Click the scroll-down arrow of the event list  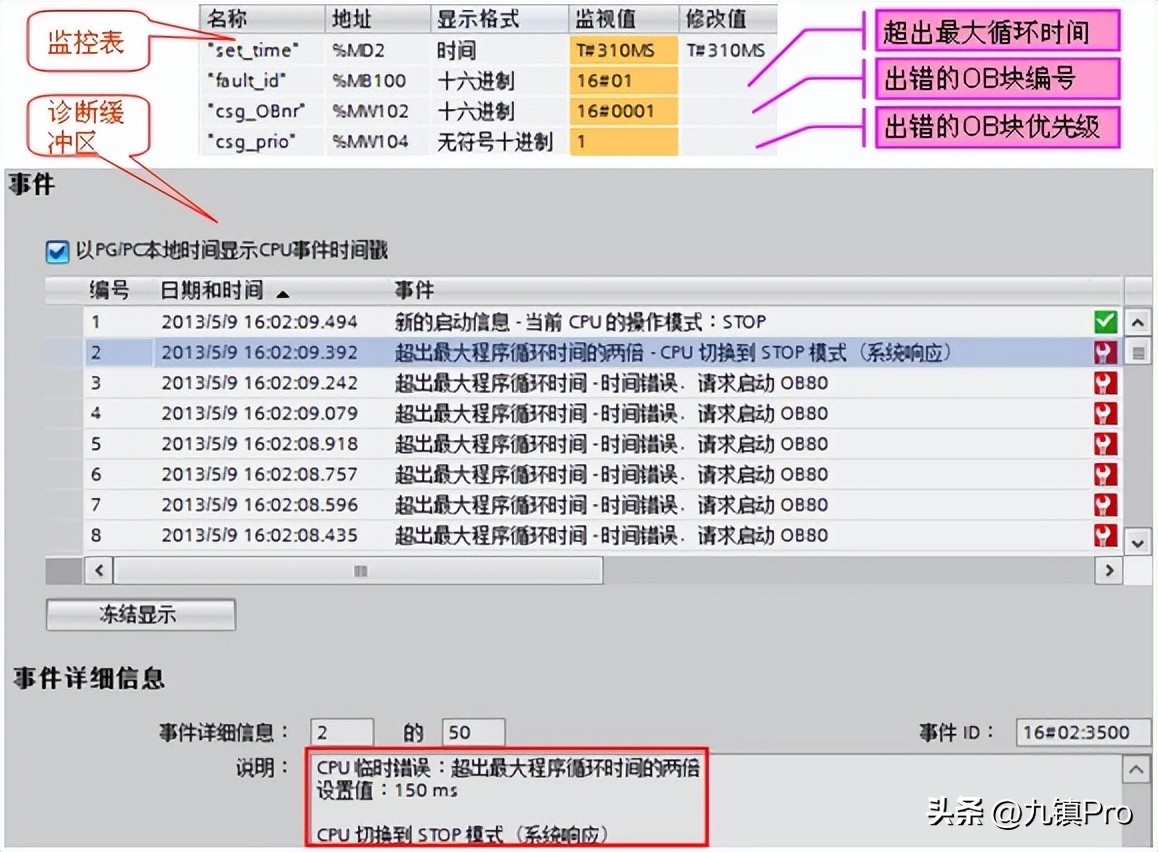pyautogui.click(x=1136, y=542)
